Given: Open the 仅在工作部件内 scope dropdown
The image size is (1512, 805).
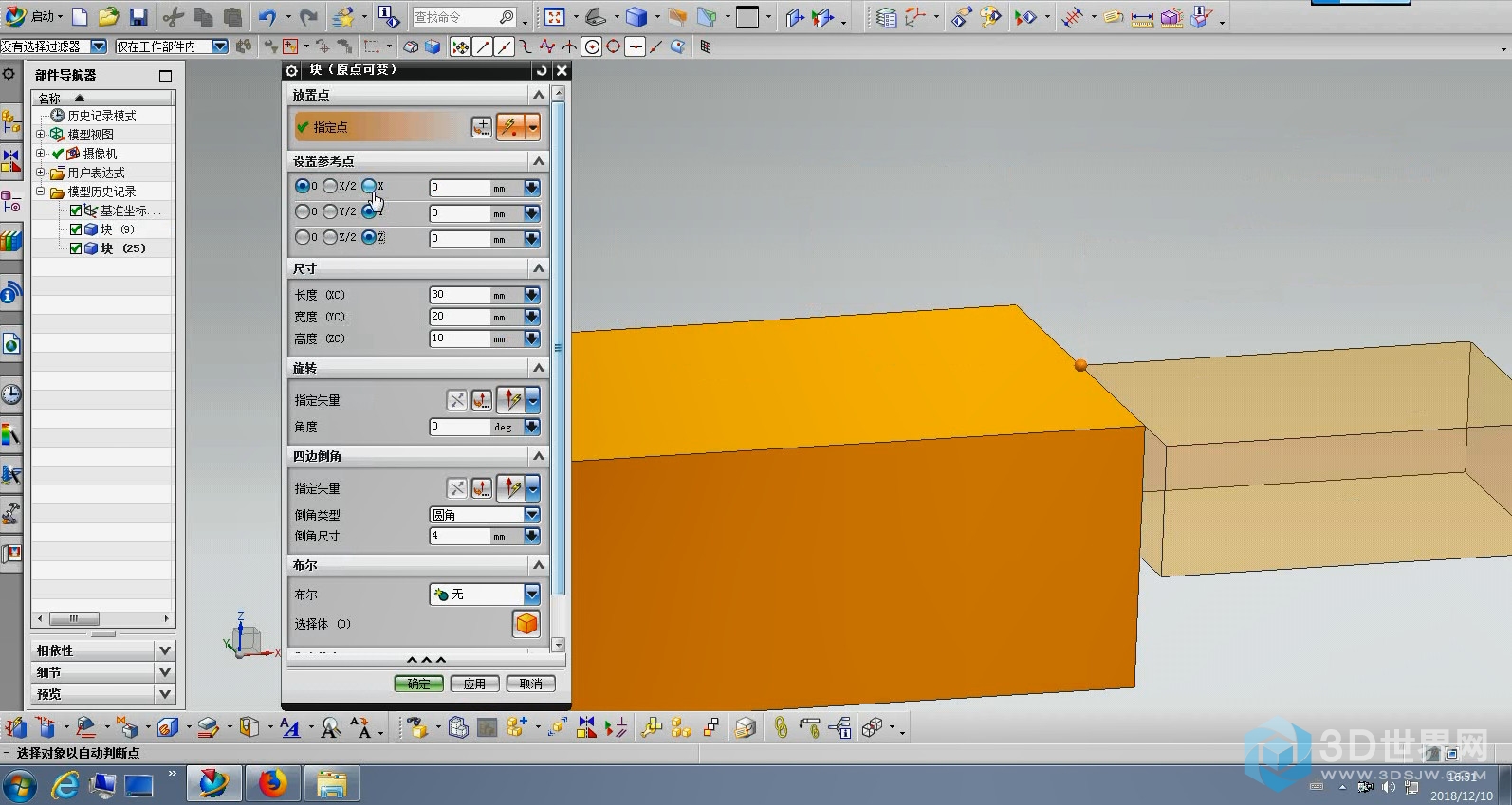Looking at the screenshot, I should coord(220,46).
